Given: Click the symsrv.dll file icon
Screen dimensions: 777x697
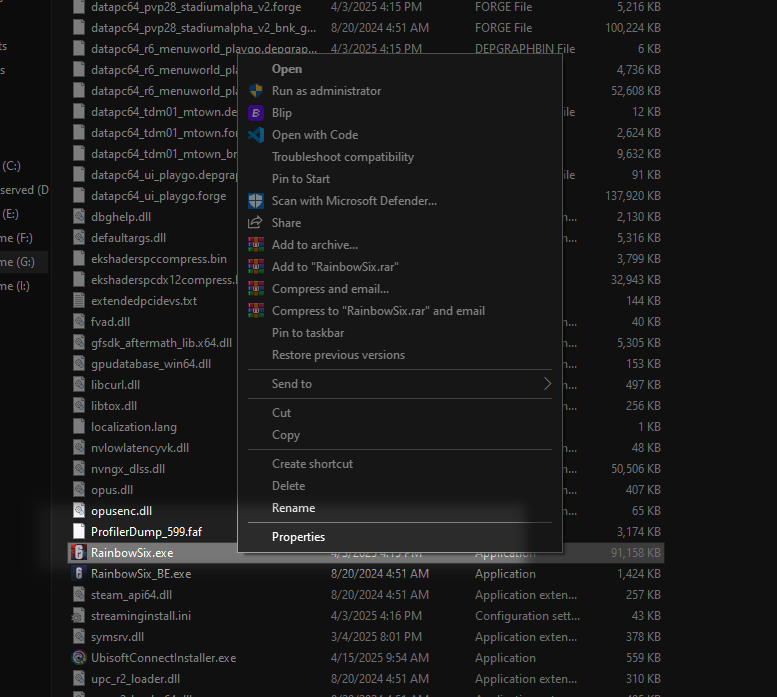Looking at the screenshot, I should tap(78, 637).
